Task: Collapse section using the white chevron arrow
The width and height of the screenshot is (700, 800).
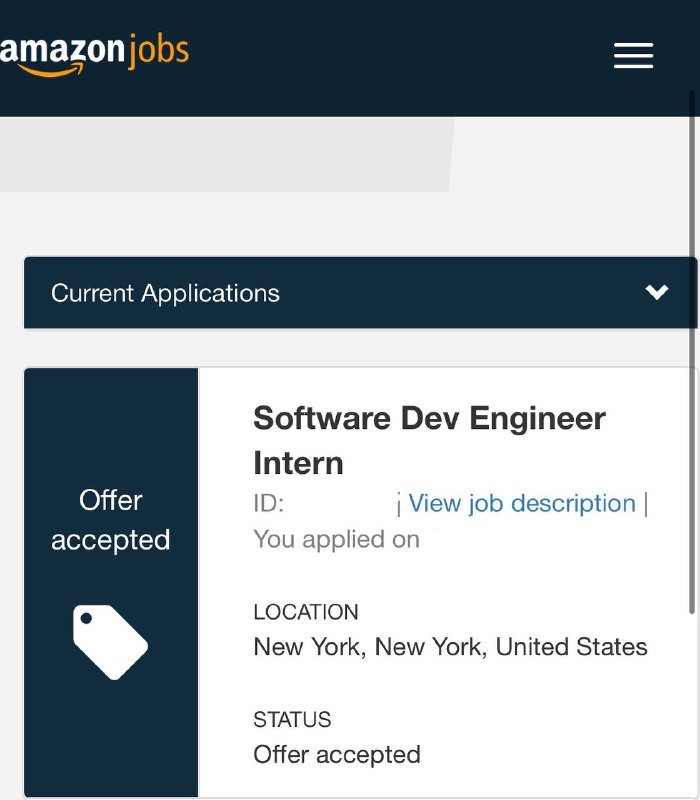Action: pyautogui.click(x=657, y=292)
